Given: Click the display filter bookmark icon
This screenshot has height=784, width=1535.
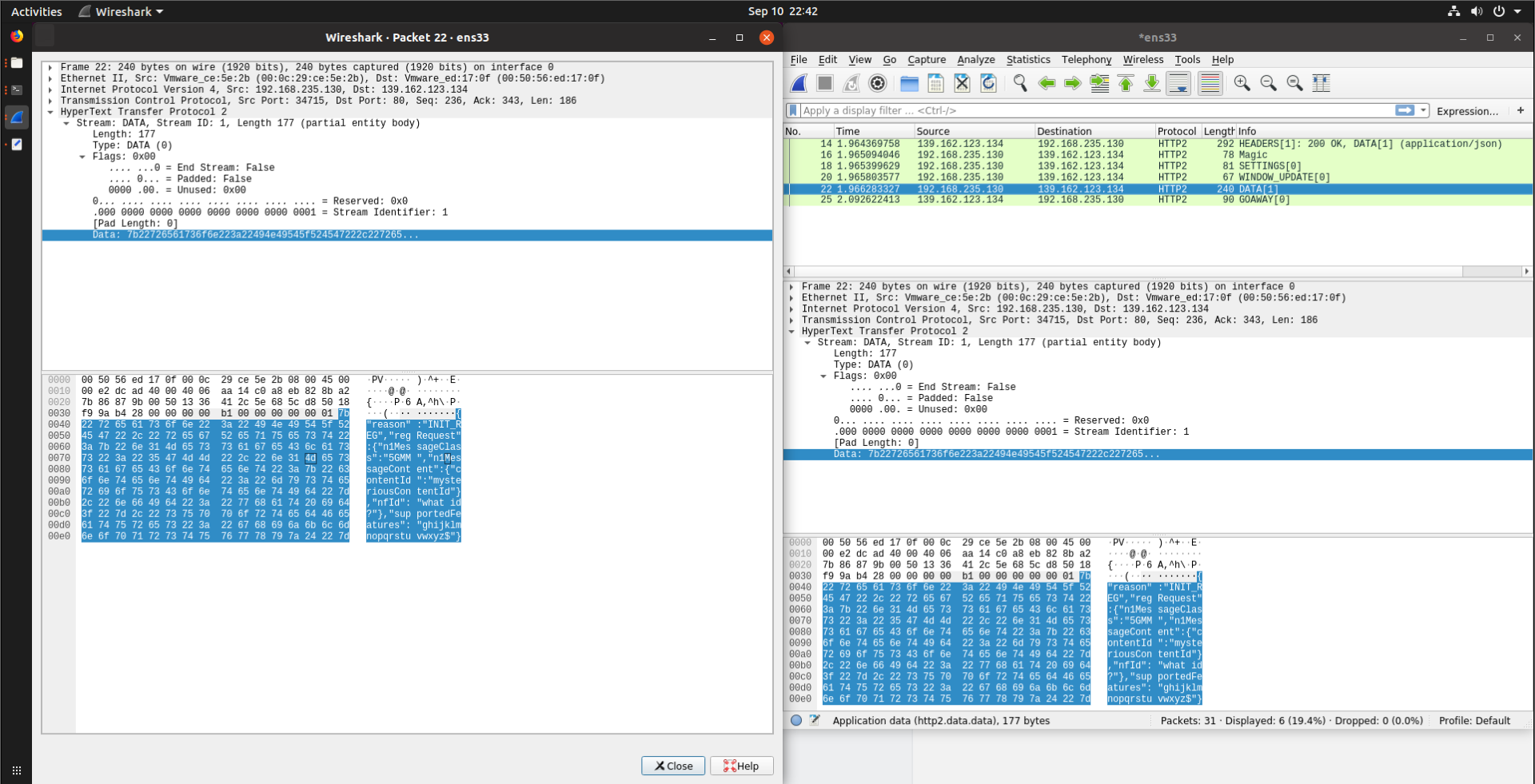Looking at the screenshot, I should tap(793, 110).
